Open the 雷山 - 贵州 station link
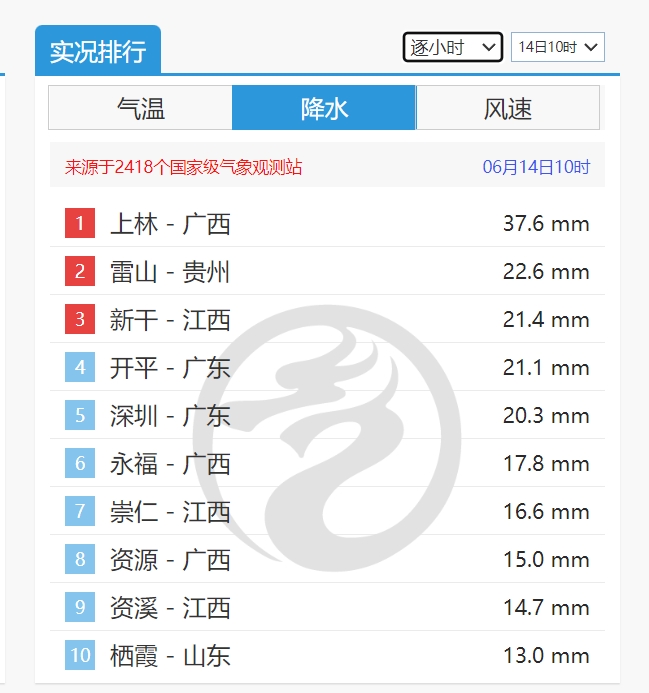The width and height of the screenshot is (649, 693). click(x=170, y=271)
